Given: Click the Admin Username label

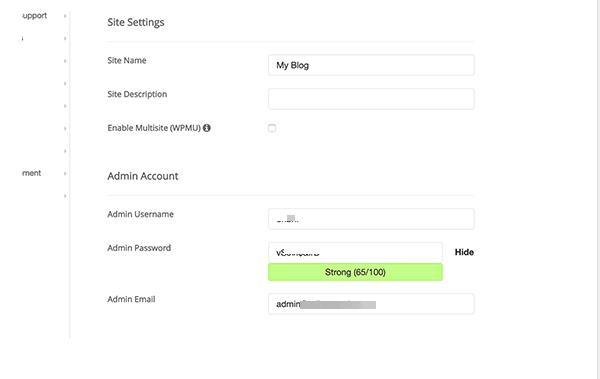Looking at the screenshot, I should 140,214.
